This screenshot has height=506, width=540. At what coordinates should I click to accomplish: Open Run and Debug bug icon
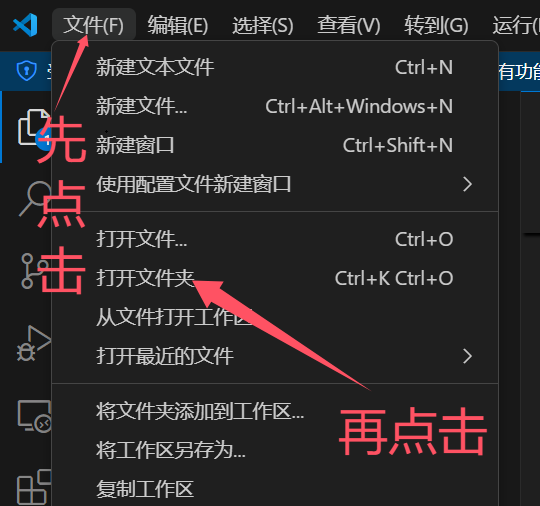[x=34, y=343]
